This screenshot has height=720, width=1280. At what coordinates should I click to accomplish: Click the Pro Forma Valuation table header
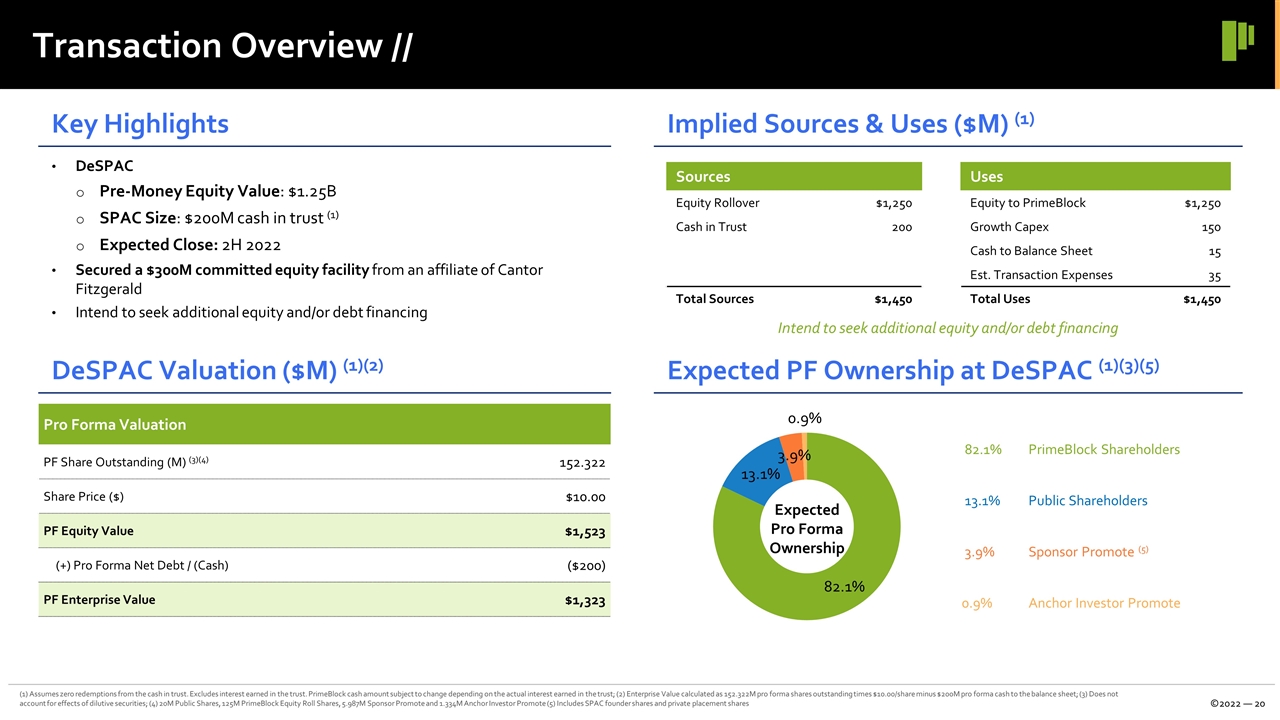coord(324,424)
